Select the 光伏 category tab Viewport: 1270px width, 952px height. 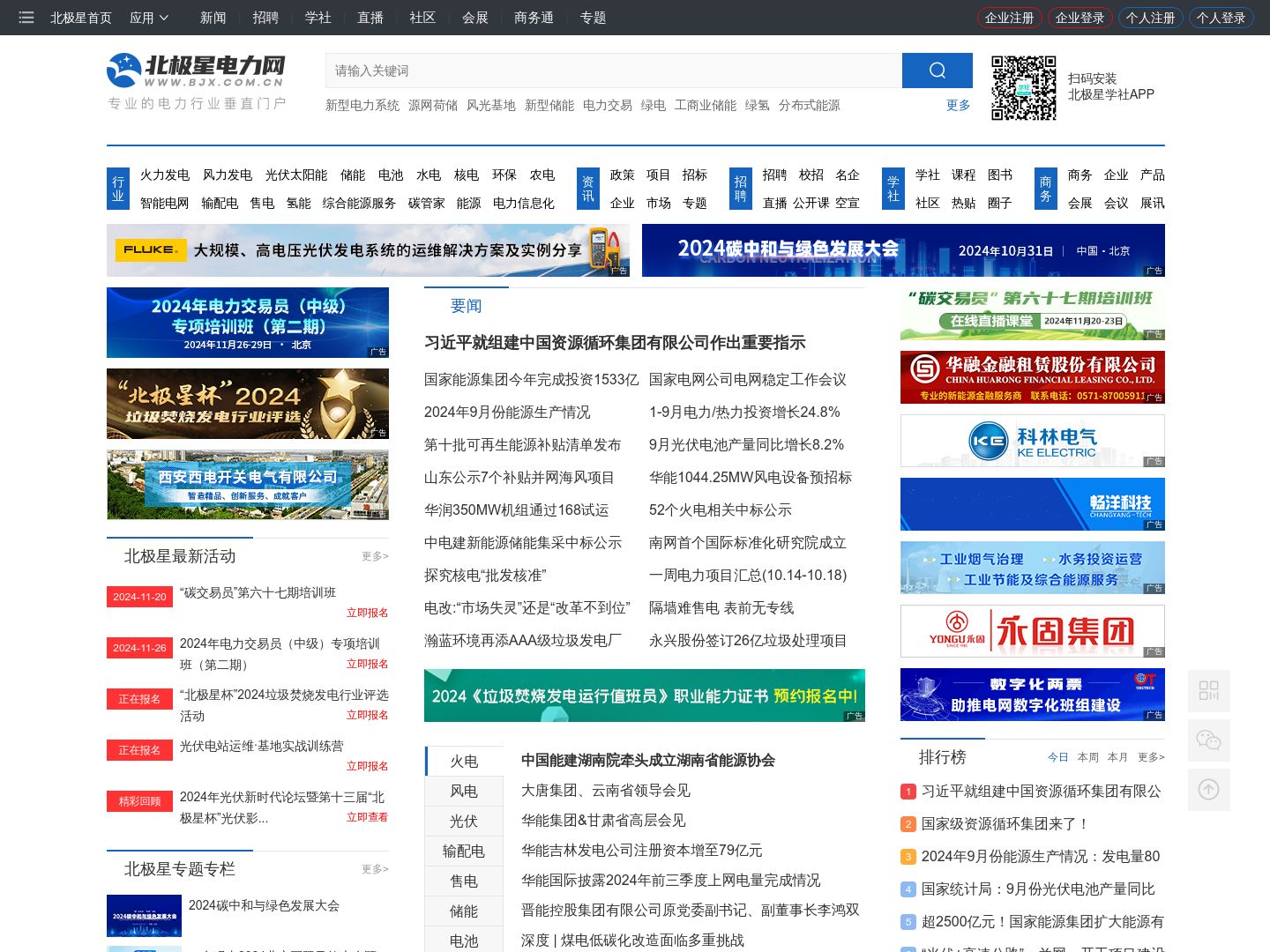464,822
